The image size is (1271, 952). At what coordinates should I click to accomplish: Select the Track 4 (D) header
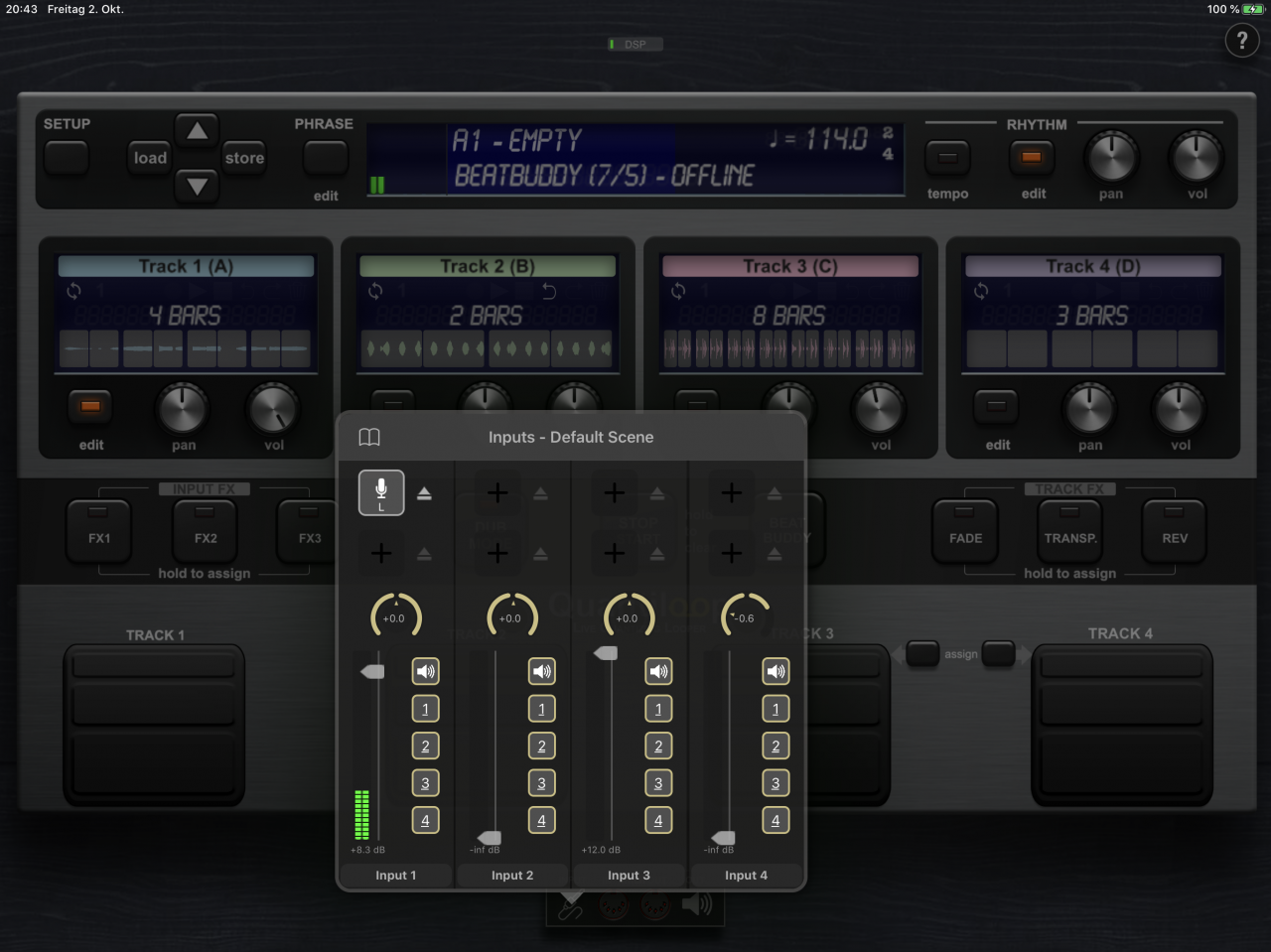[x=1093, y=266]
